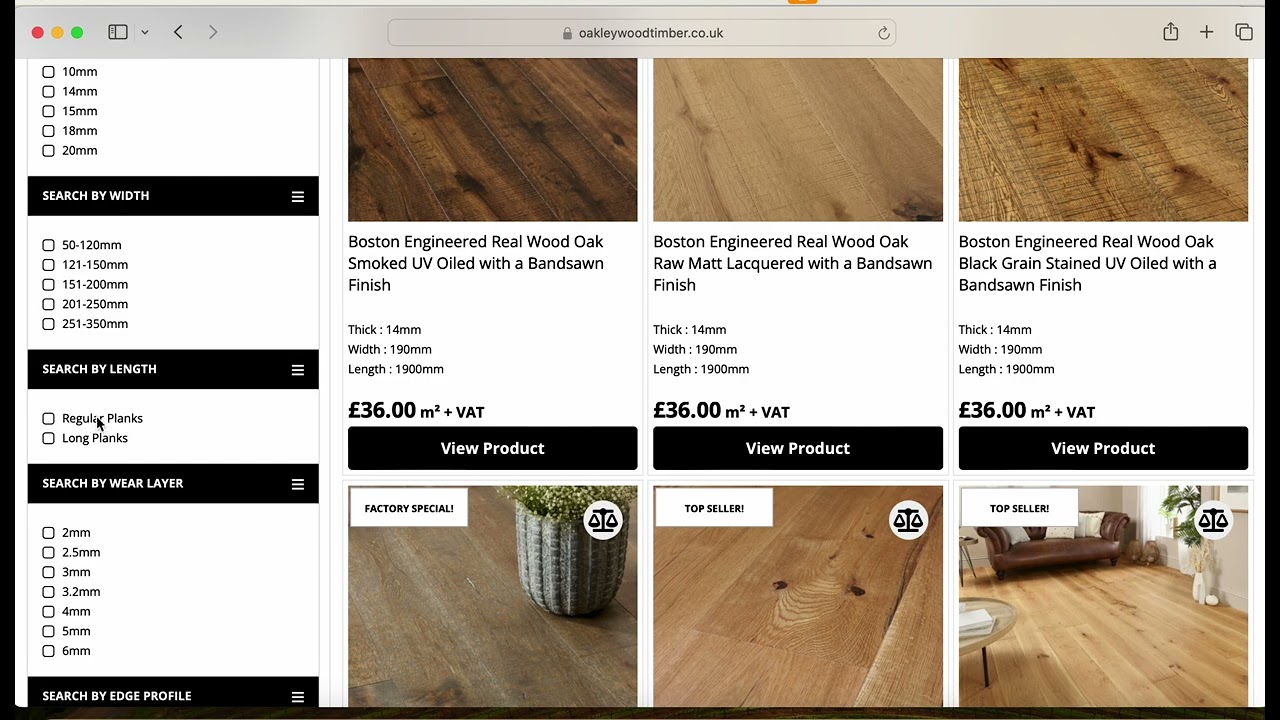View Product for Black Grain Stained oak
This screenshot has width=1280, height=720.
coord(1103,448)
